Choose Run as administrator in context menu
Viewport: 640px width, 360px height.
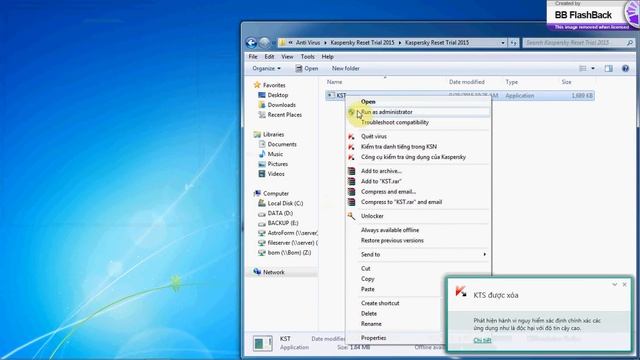(418, 112)
